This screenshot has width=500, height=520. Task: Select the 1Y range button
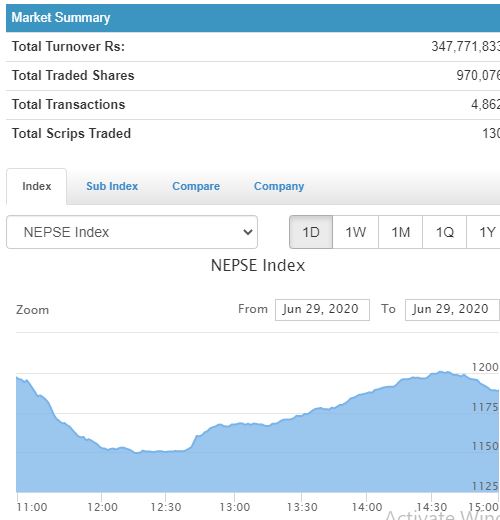(484, 232)
